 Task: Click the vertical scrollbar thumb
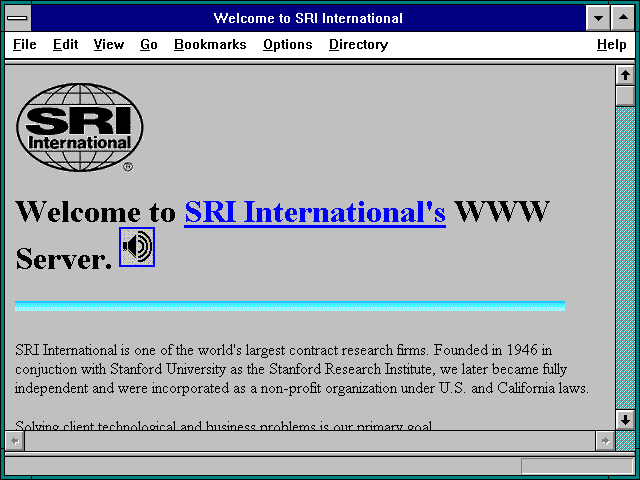[625, 95]
